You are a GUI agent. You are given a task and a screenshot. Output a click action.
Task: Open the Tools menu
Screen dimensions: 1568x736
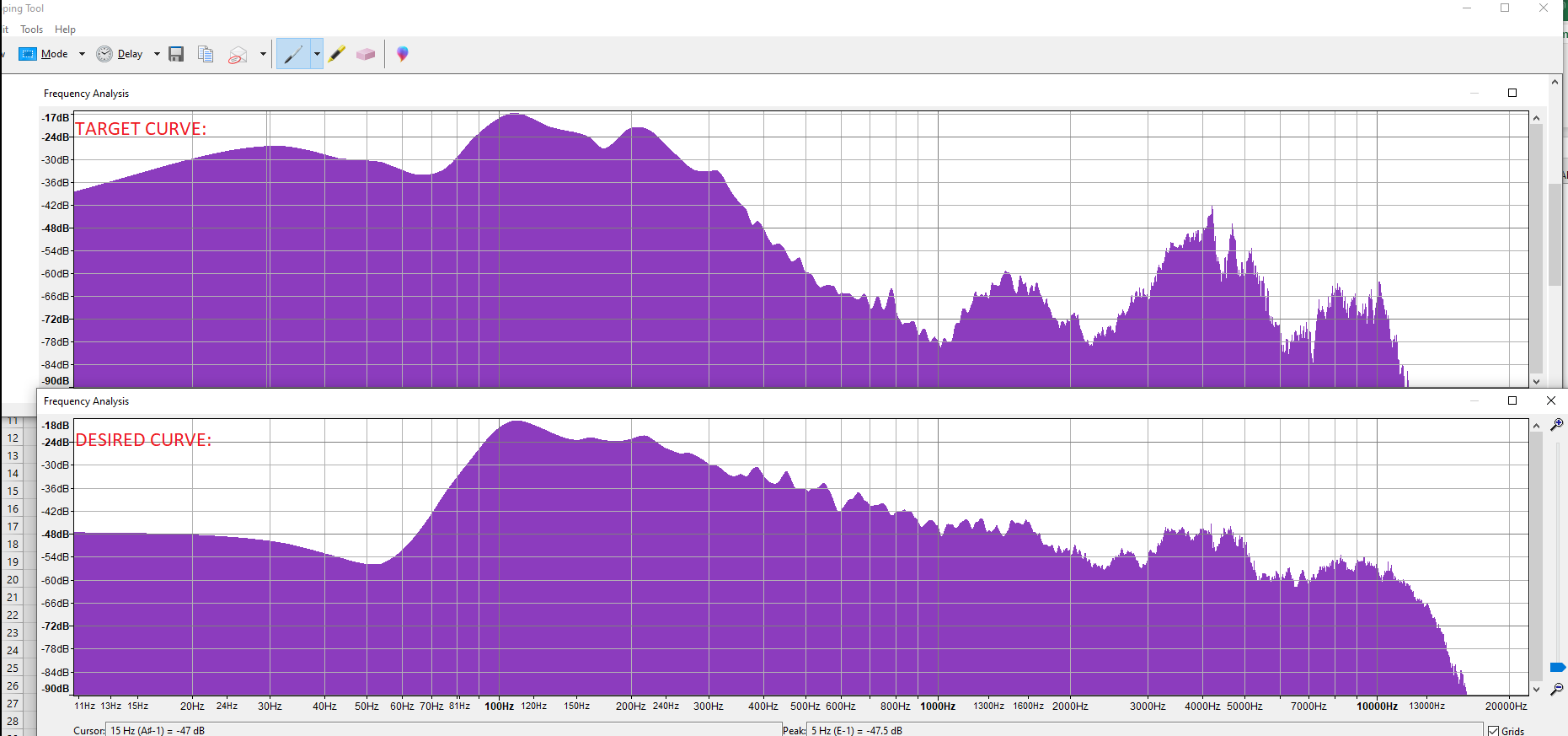click(x=31, y=30)
